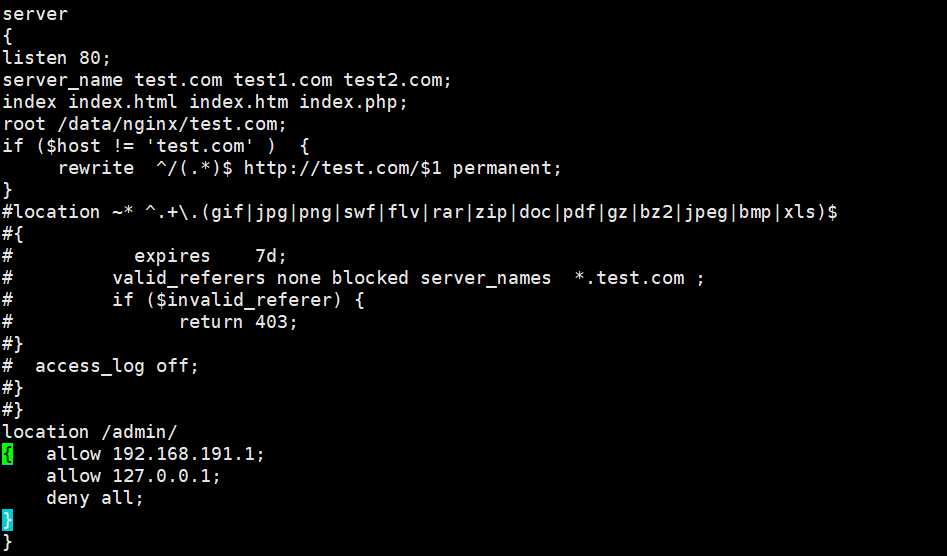
Task: Click 'return 403;' in commented block
Action: [x=238, y=322]
